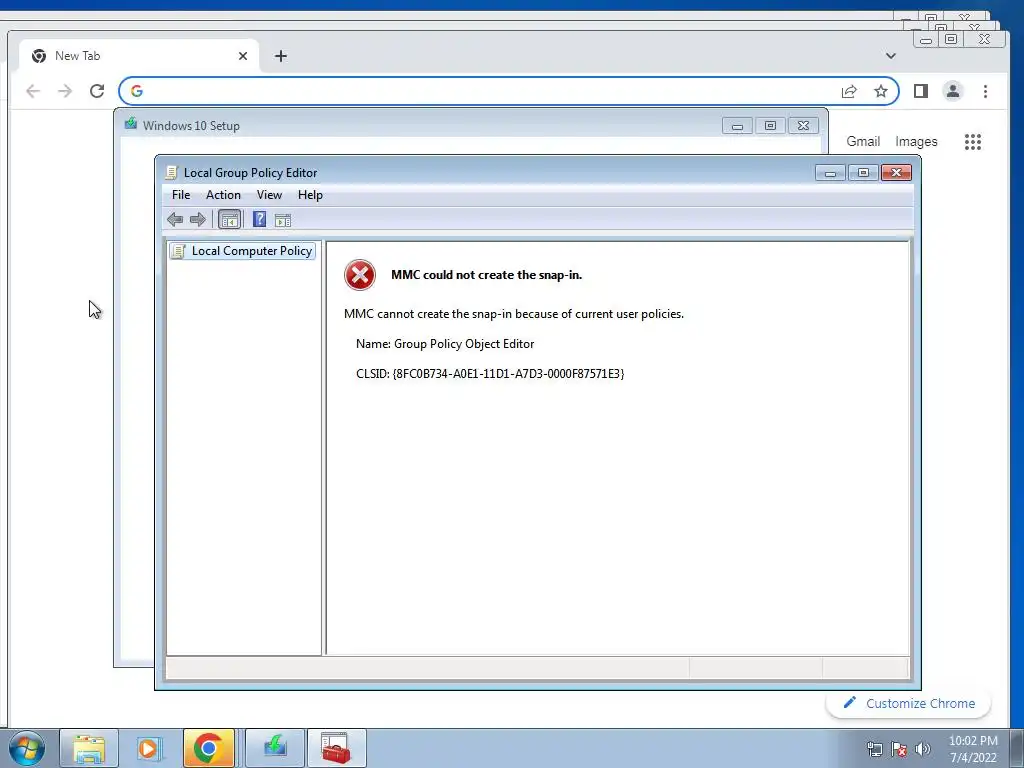Click the Local Group Policy Editor title icon
Screen dimensions: 1024x768
pos(171,172)
